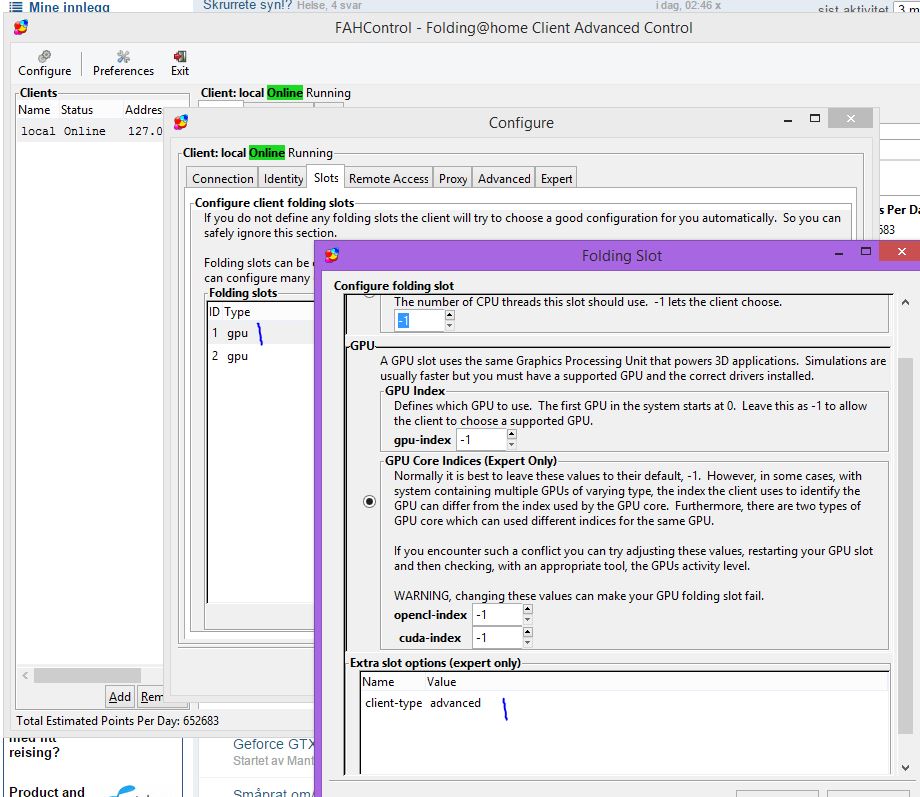Decrease the CPU threads value
920x797 pixels.
pos(449,326)
